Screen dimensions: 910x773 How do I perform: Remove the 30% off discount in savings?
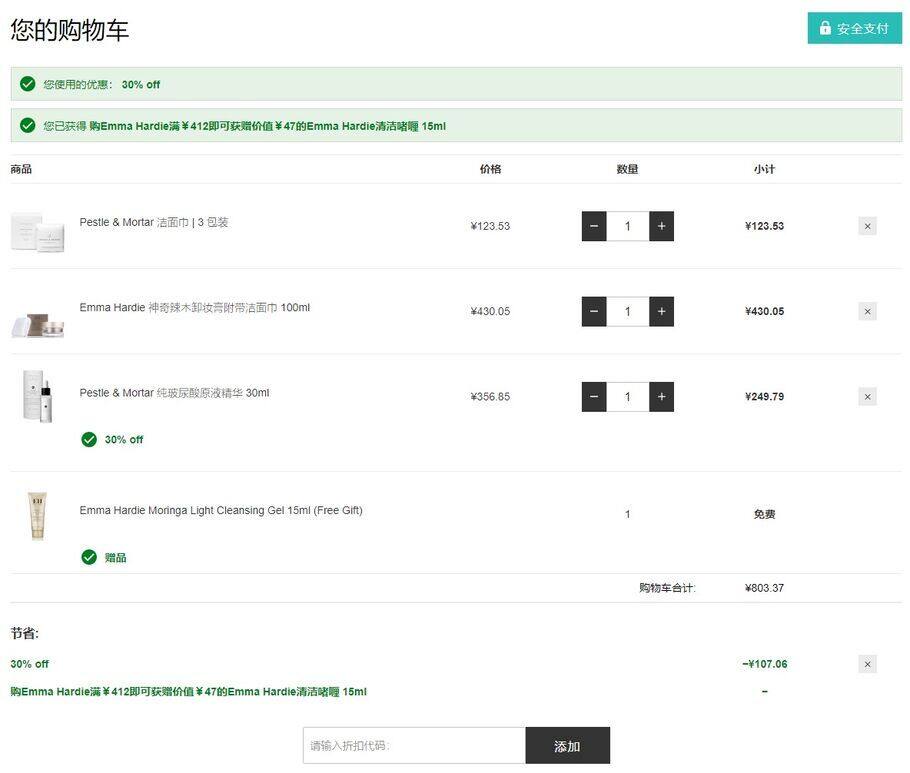point(867,663)
